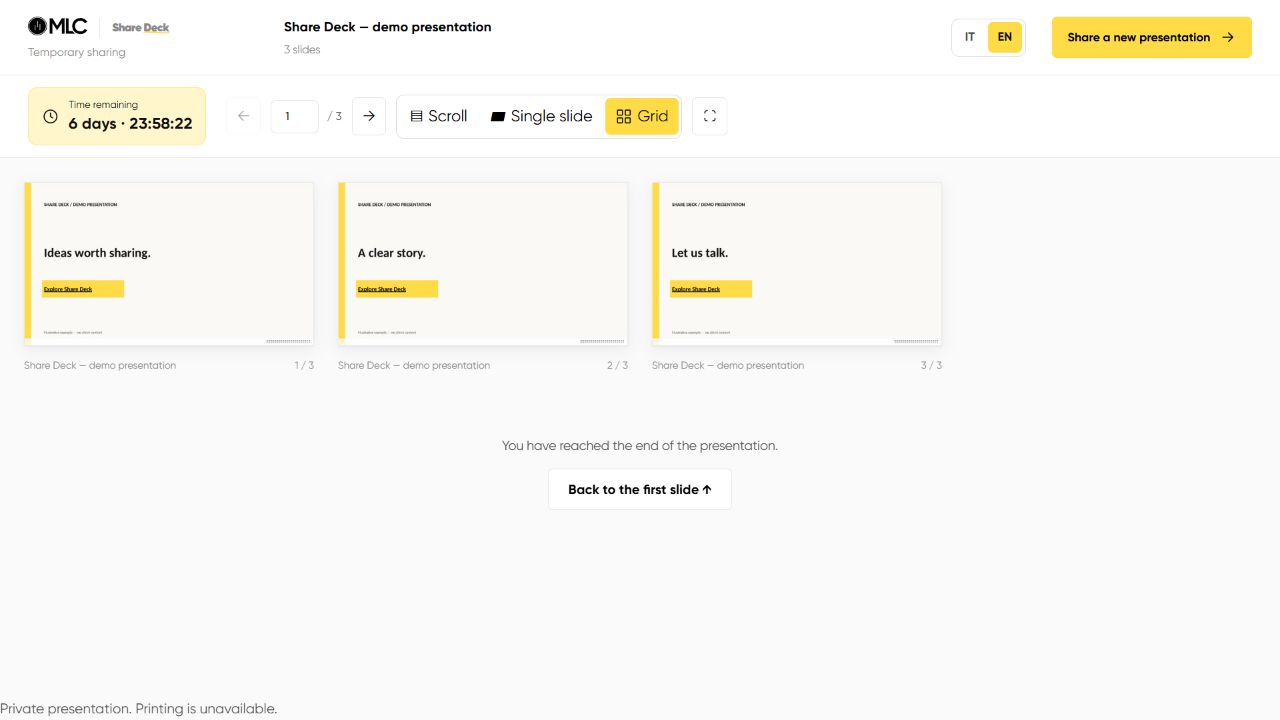Click the 3 slides subtitle text
Image resolution: width=1280 pixels, height=720 pixels.
(x=302, y=49)
